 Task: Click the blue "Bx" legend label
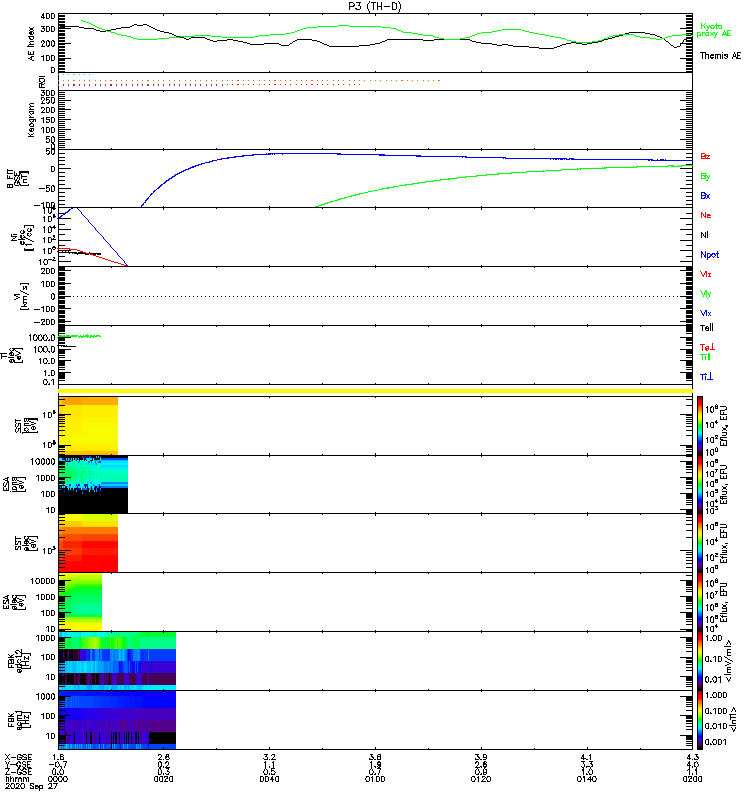[x=705, y=196]
